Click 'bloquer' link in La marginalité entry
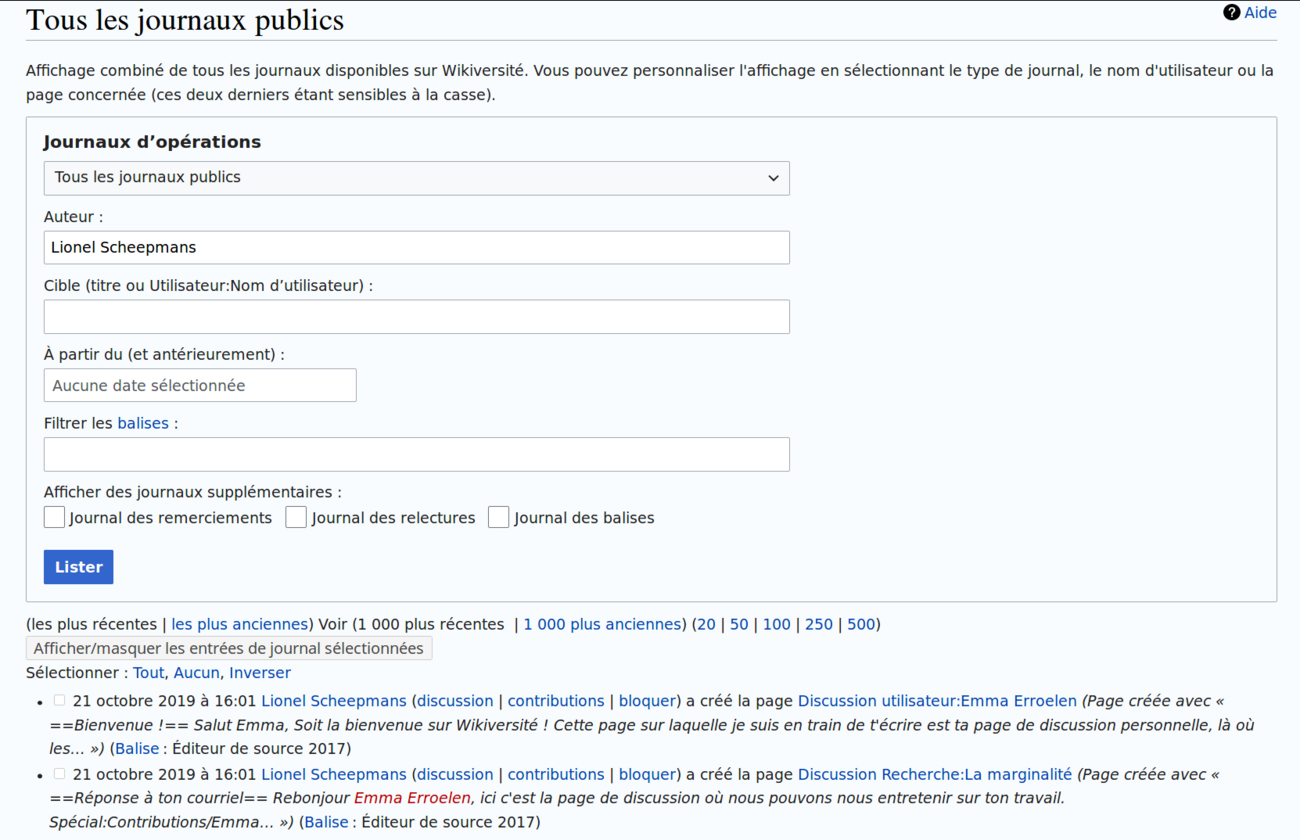The height and width of the screenshot is (840, 1300). click(x=647, y=774)
